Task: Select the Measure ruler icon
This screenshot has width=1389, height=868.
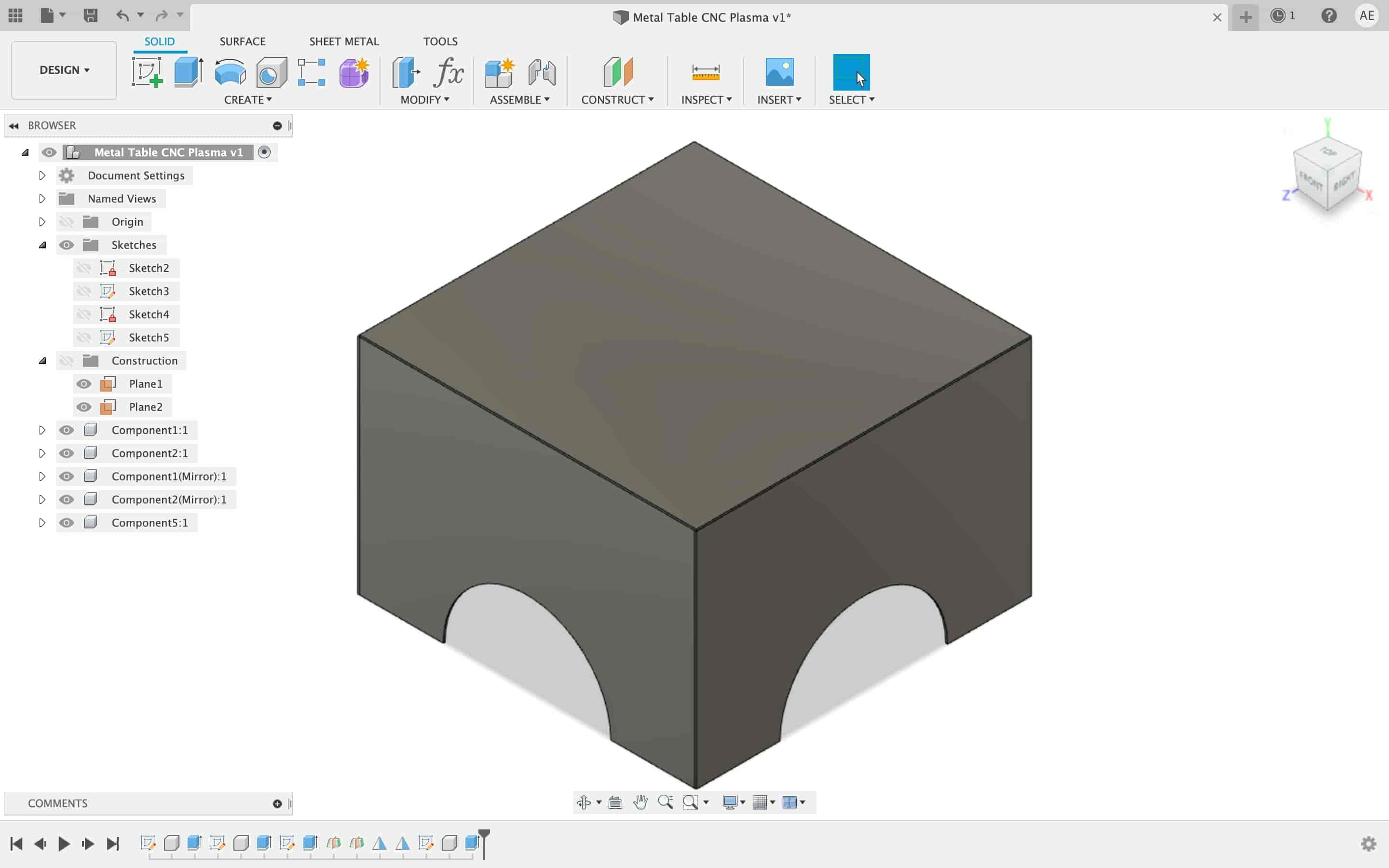Action: [706, 73]
